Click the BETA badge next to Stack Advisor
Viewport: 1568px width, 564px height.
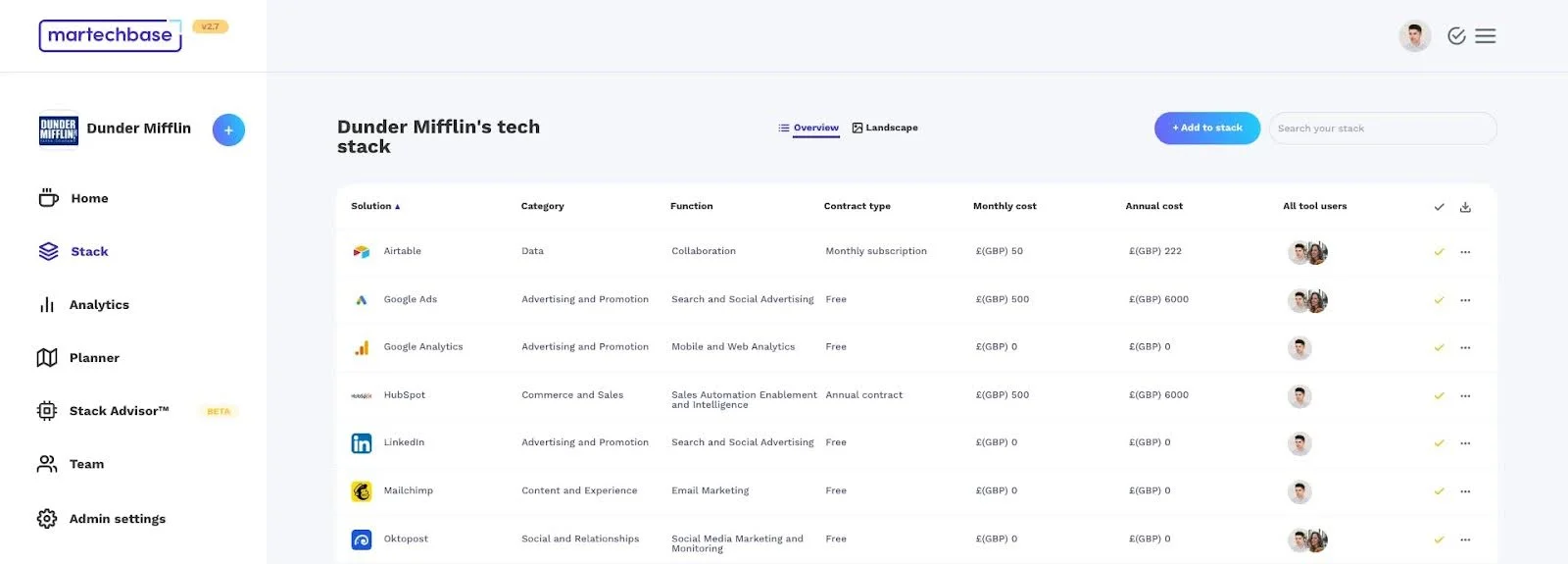[219, 412]
